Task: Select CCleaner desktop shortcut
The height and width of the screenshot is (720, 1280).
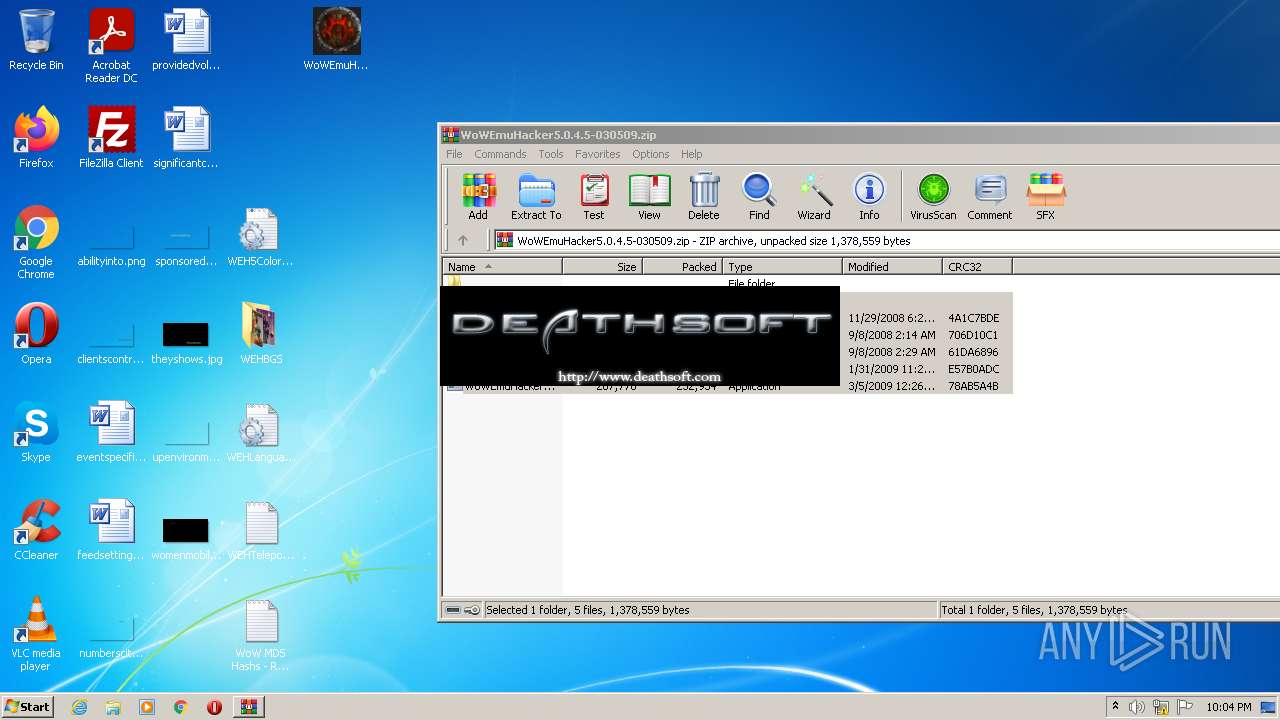Action: click(36, 530)
